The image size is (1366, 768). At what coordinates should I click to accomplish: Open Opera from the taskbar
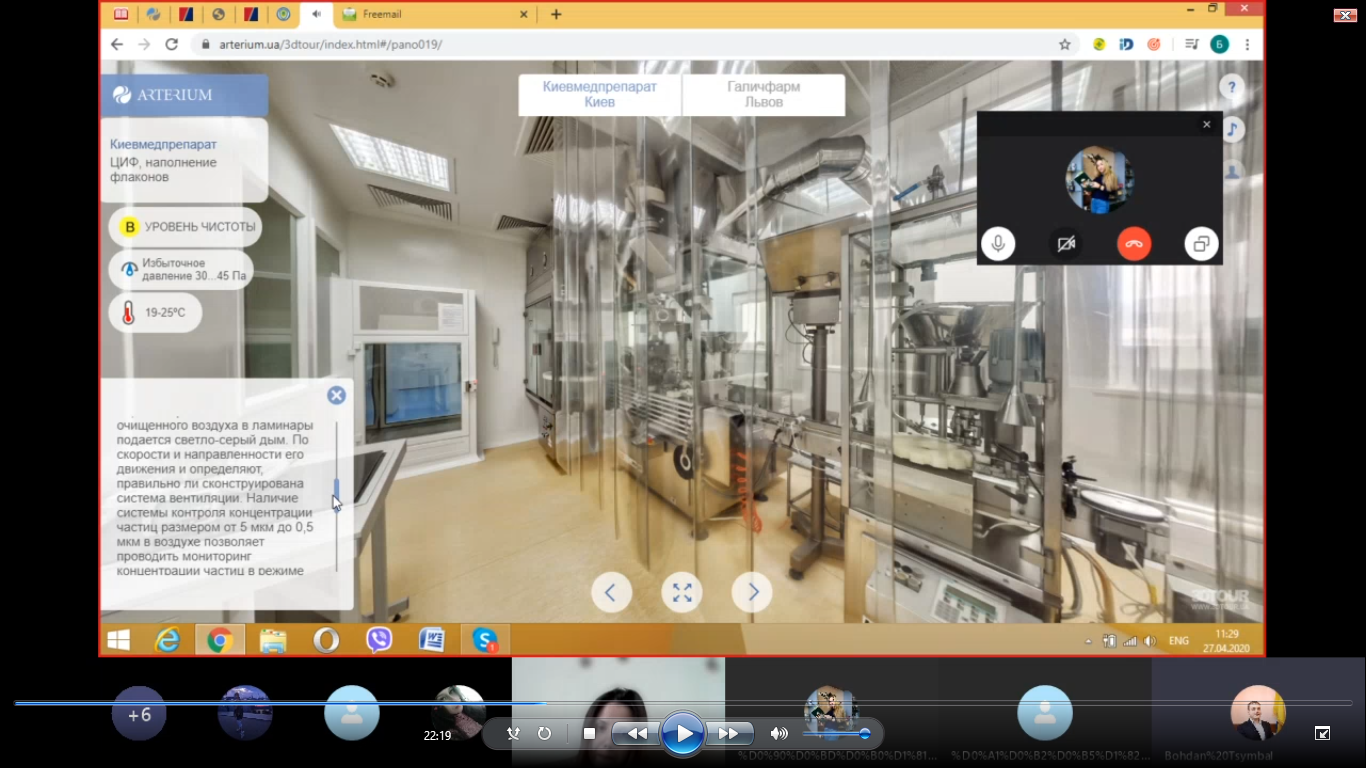326,640
